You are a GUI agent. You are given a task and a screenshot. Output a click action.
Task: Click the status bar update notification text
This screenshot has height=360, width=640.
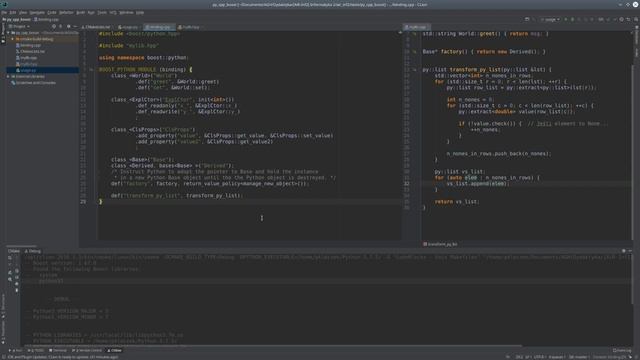pos(62,357)
